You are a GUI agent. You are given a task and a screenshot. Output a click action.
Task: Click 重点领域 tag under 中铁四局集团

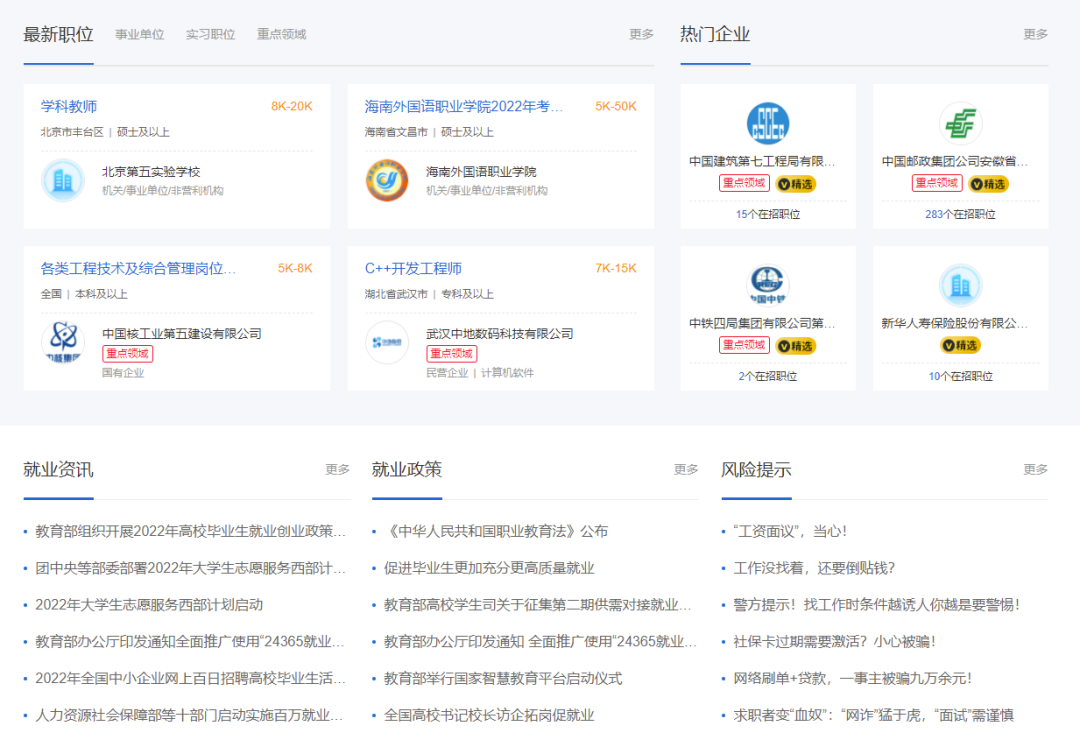point(745,345)
